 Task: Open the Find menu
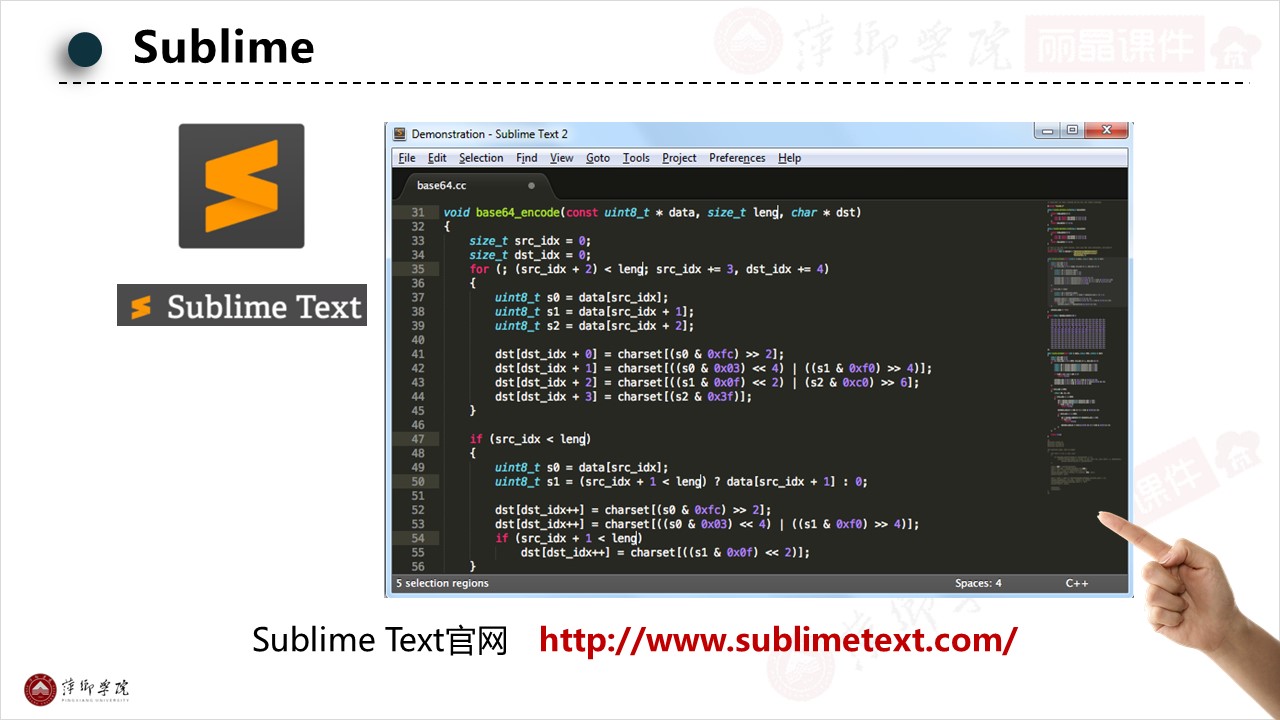[527, 158]
